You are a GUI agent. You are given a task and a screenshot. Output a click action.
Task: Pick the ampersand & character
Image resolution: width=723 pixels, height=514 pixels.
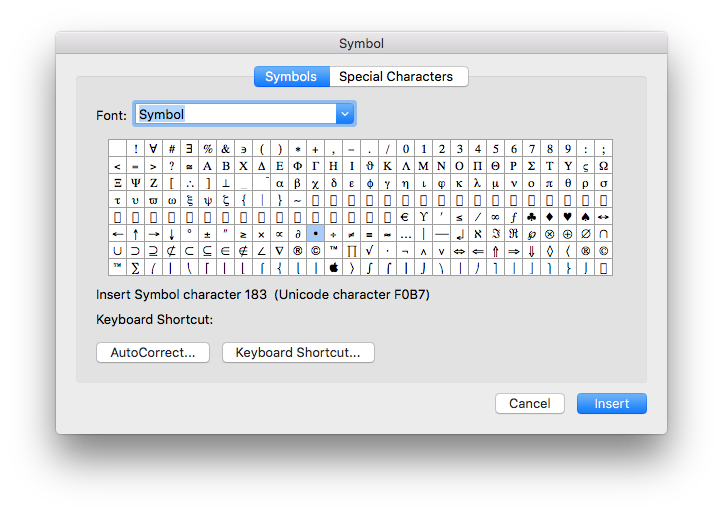[x=225, y=148]
